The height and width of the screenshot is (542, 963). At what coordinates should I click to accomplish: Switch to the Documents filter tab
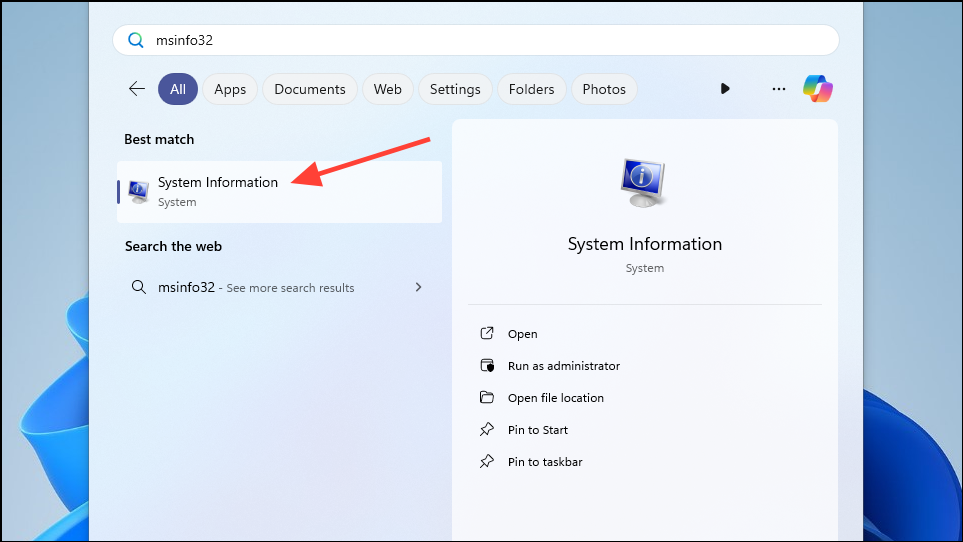coord(310,89)
